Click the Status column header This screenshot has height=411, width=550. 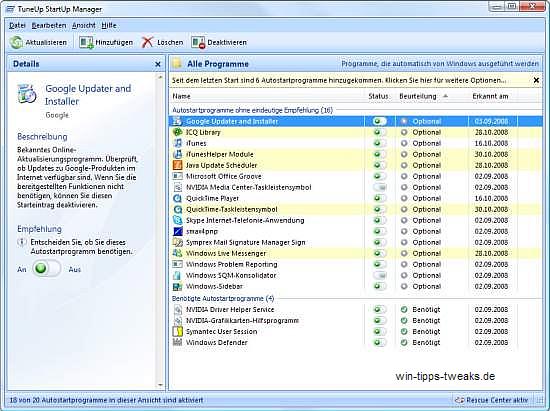coord(378,96)
